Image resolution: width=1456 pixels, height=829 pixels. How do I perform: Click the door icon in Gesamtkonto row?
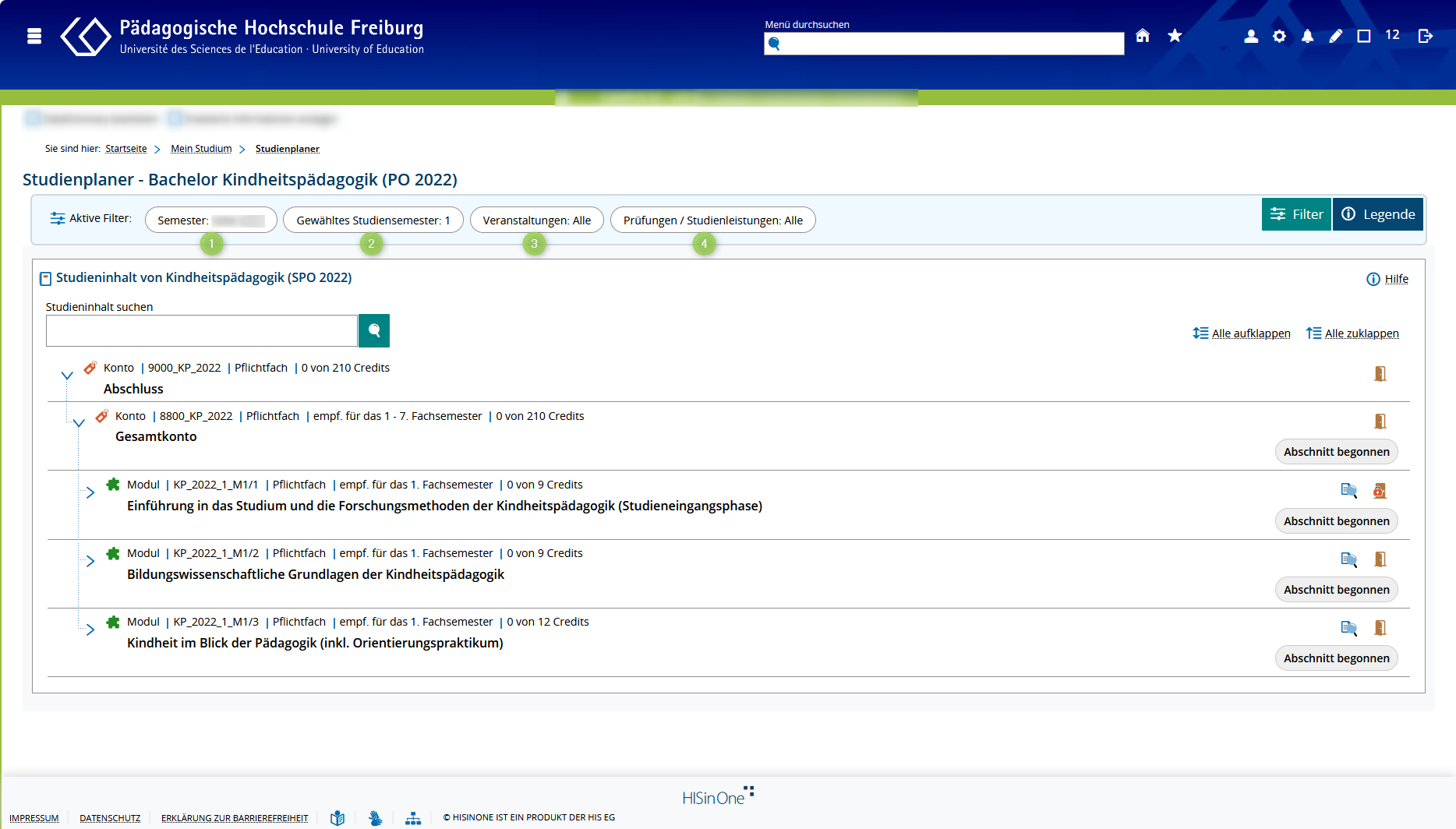(x=1380, y=422)
